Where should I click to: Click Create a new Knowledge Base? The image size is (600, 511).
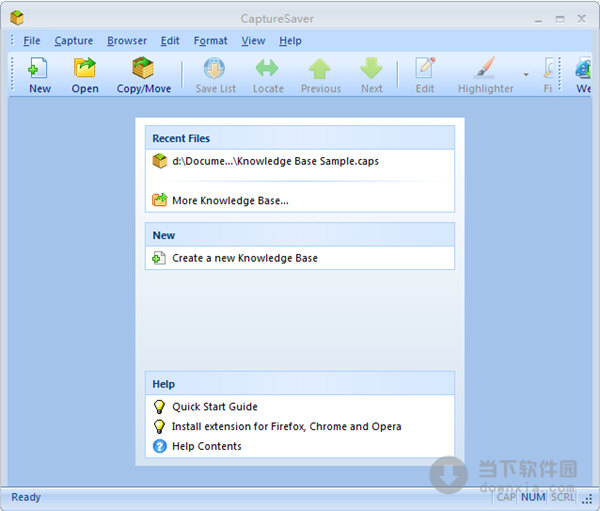coord(245,258)
